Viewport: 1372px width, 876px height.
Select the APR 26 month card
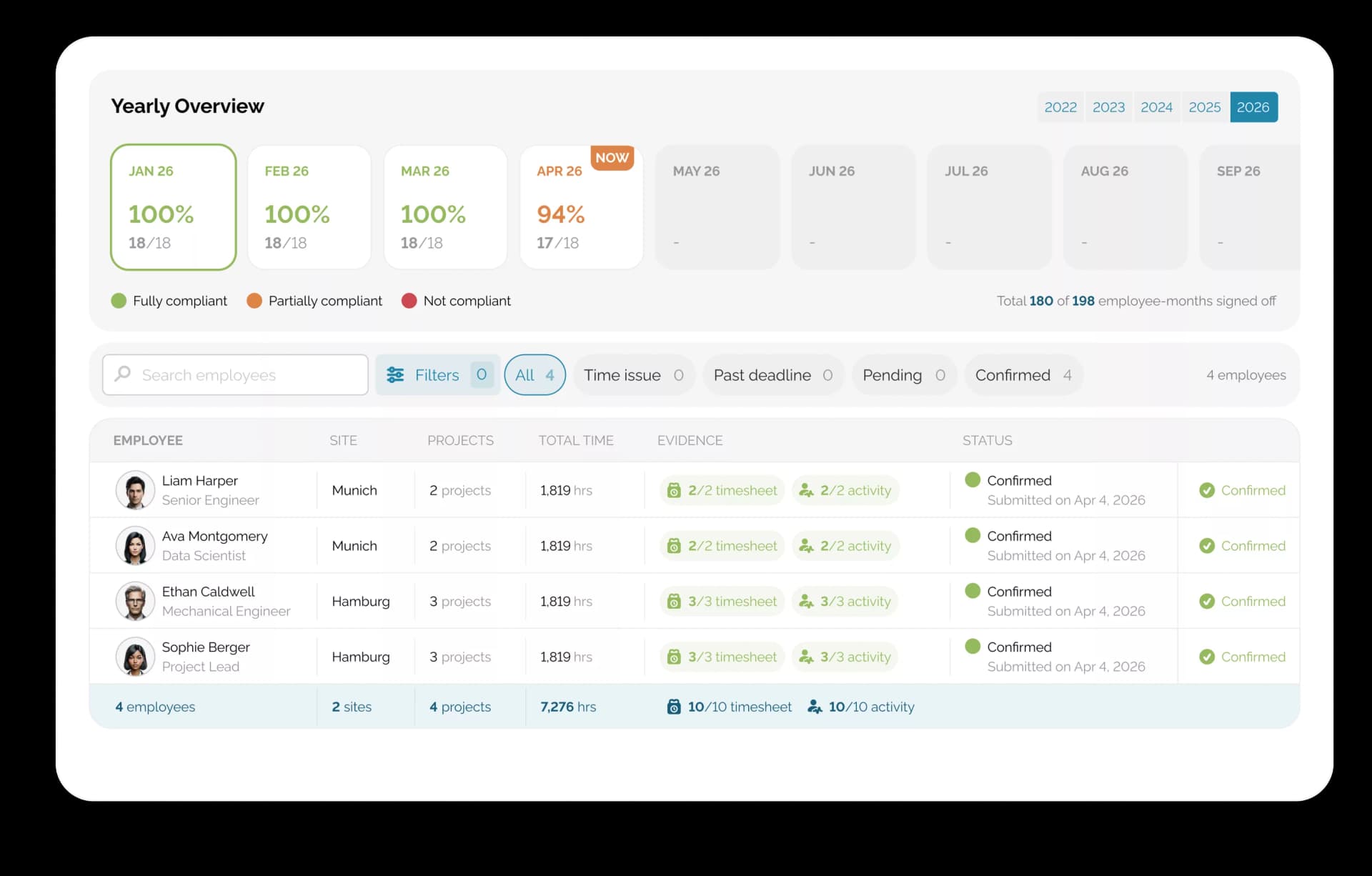[582, 207]
